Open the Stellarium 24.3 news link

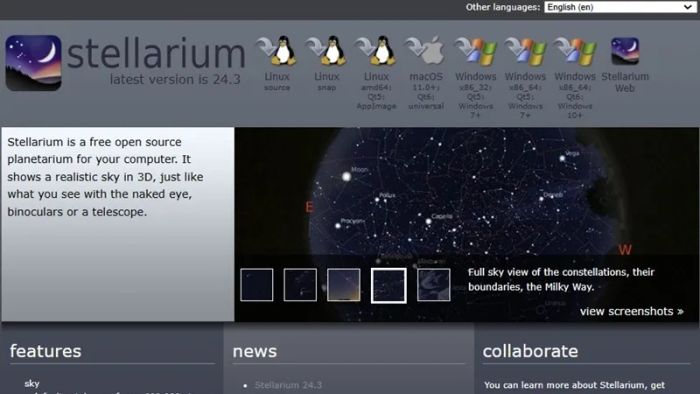point(288,385)
